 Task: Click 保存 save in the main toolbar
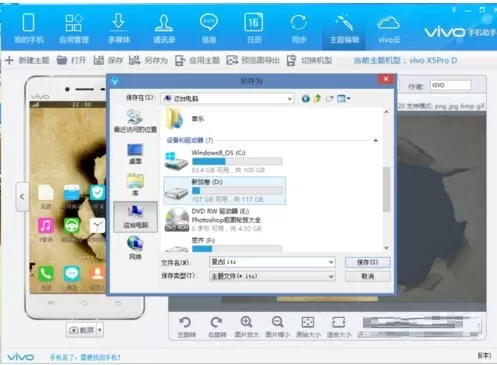[x=108, y=60]
